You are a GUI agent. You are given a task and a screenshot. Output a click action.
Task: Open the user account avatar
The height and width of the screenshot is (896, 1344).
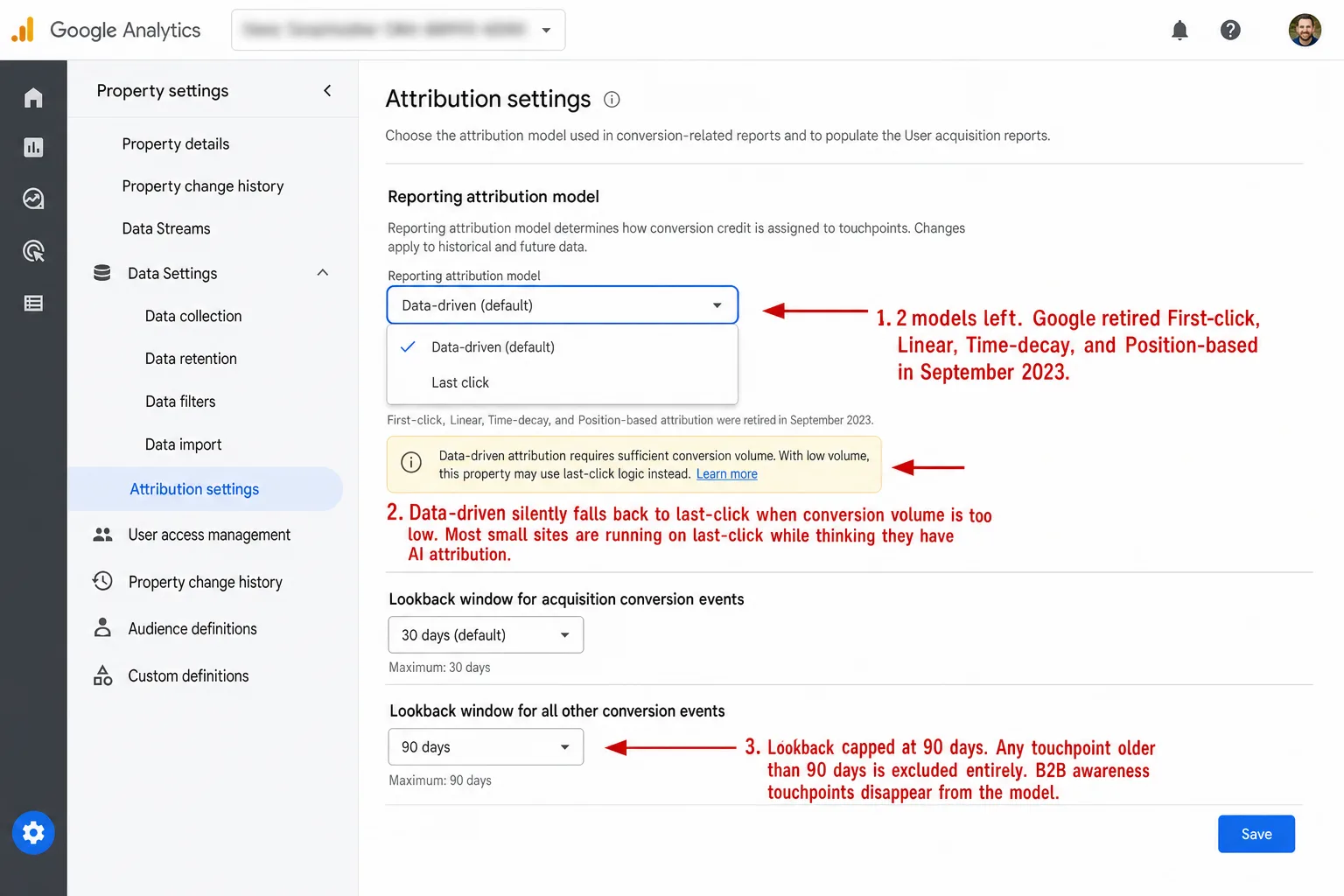[1305, 30]
